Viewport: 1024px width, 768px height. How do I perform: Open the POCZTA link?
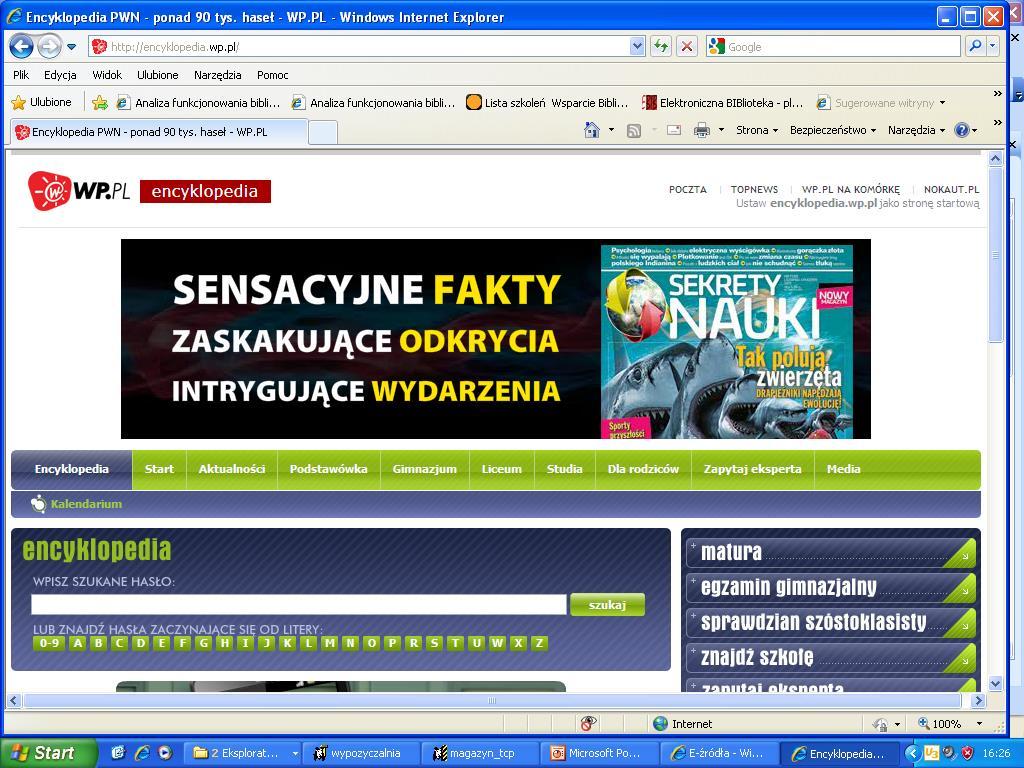pos(688,189)
